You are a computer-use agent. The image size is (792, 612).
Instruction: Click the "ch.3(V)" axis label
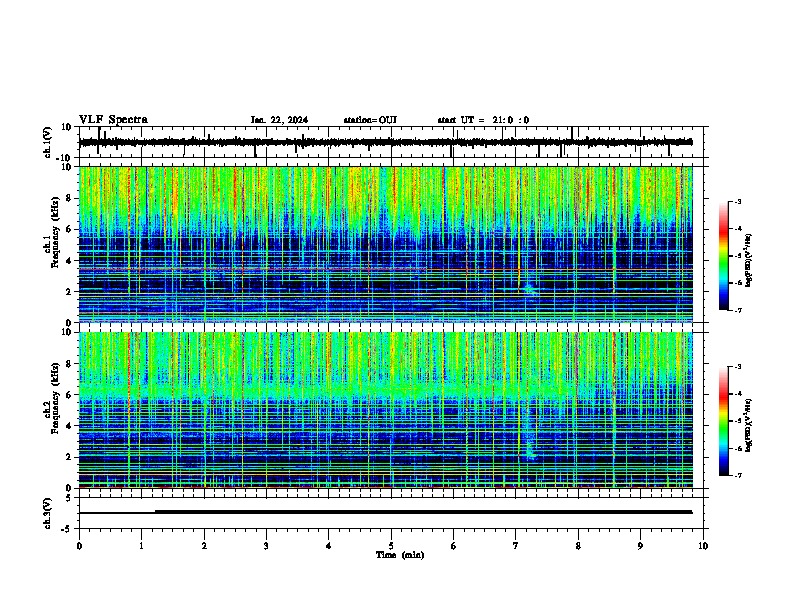(48, 513)
